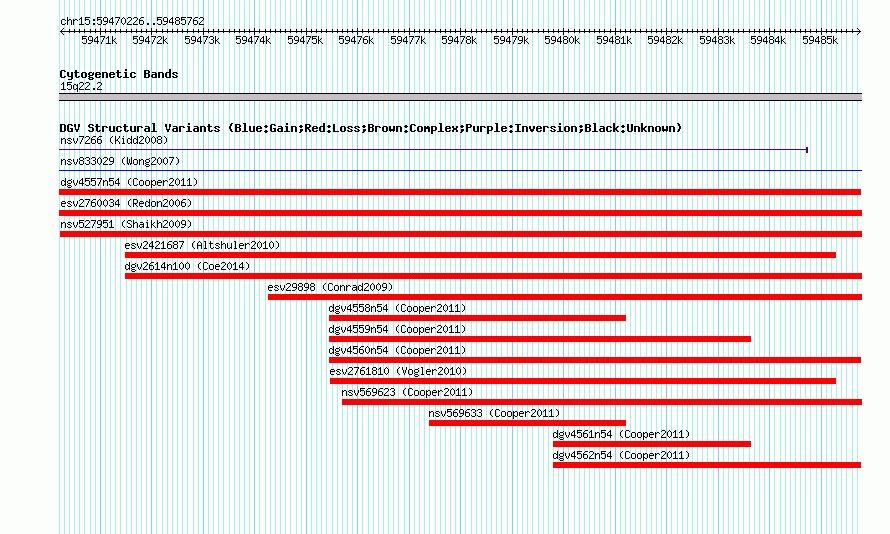Click the 59485k ruler tick label
Image resolution: width=890 pixels, height=534 pixels.
(x=820, y=40)
